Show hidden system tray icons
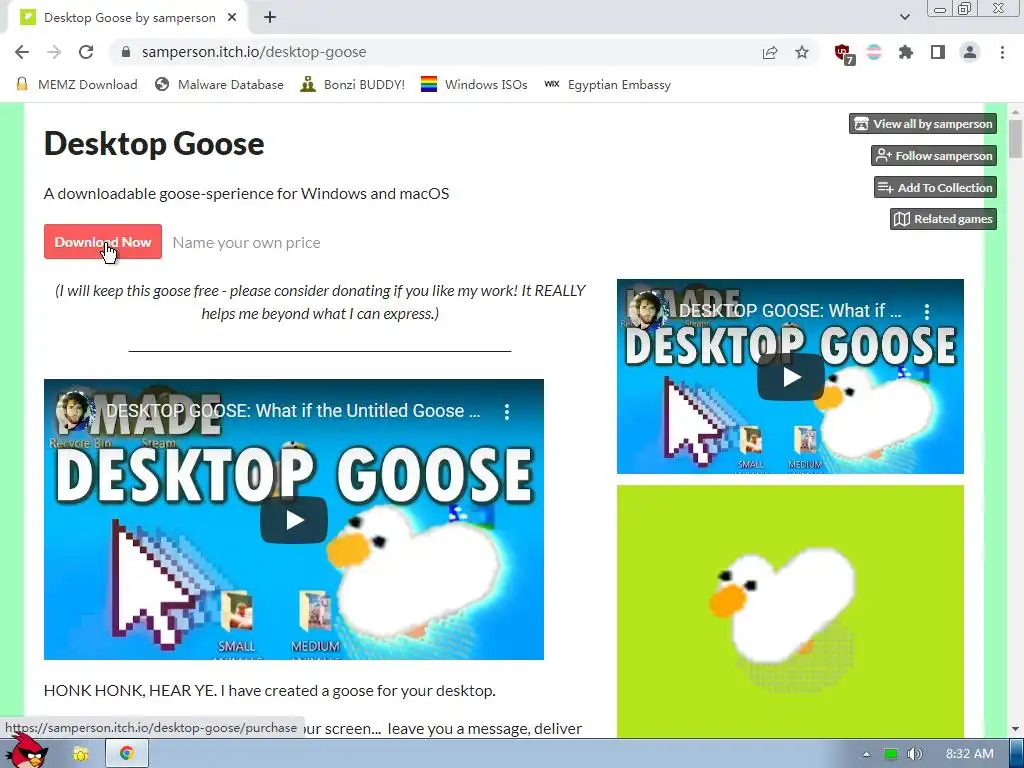The width and height of the screenshot is (1024, 768). click(866, 754)
